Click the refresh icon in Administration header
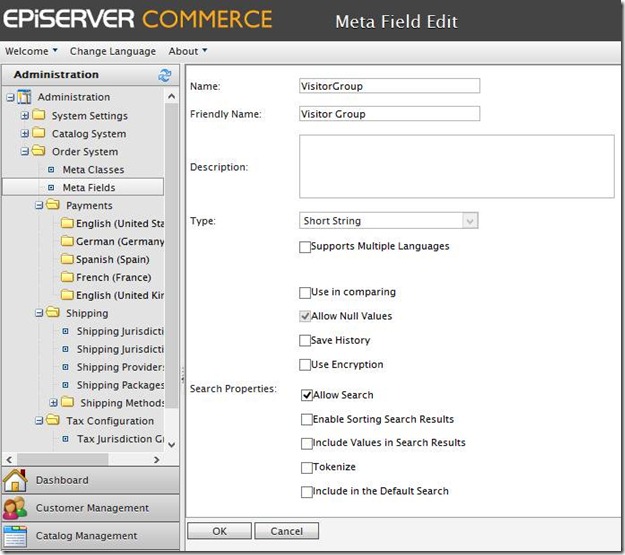Image resolution: width=625 pixels, height=555 pixels. pos(165,75)
